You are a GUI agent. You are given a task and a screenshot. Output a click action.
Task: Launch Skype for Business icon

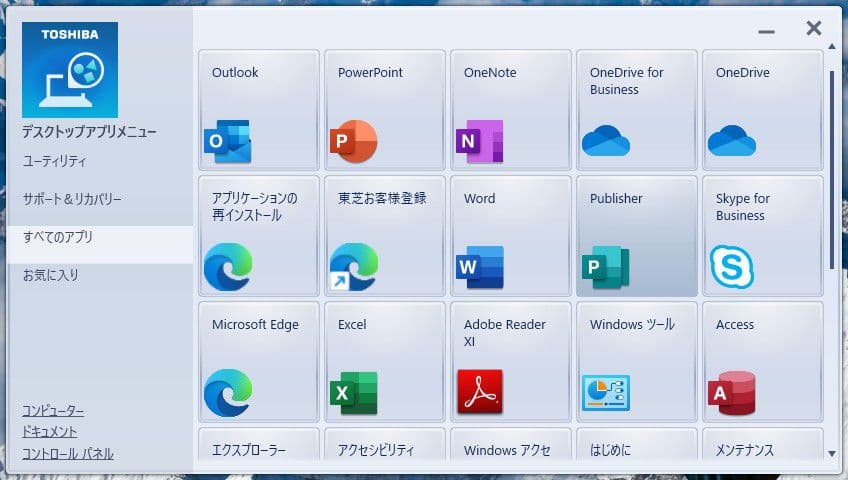pos(732,266)
